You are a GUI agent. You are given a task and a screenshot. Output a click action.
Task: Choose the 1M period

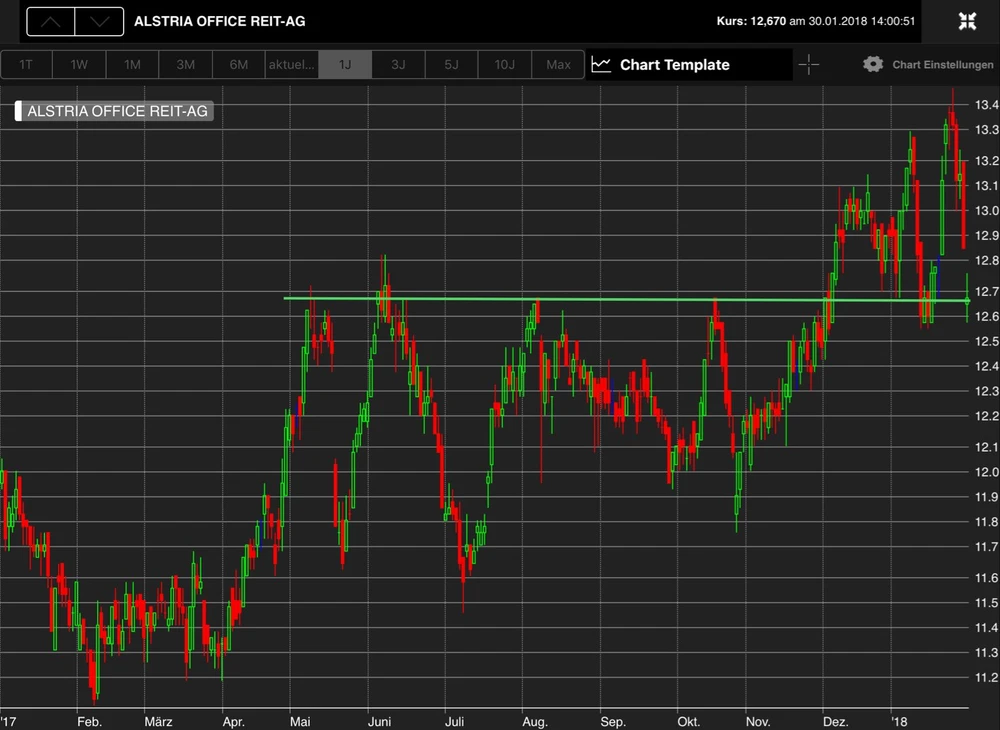133,65
